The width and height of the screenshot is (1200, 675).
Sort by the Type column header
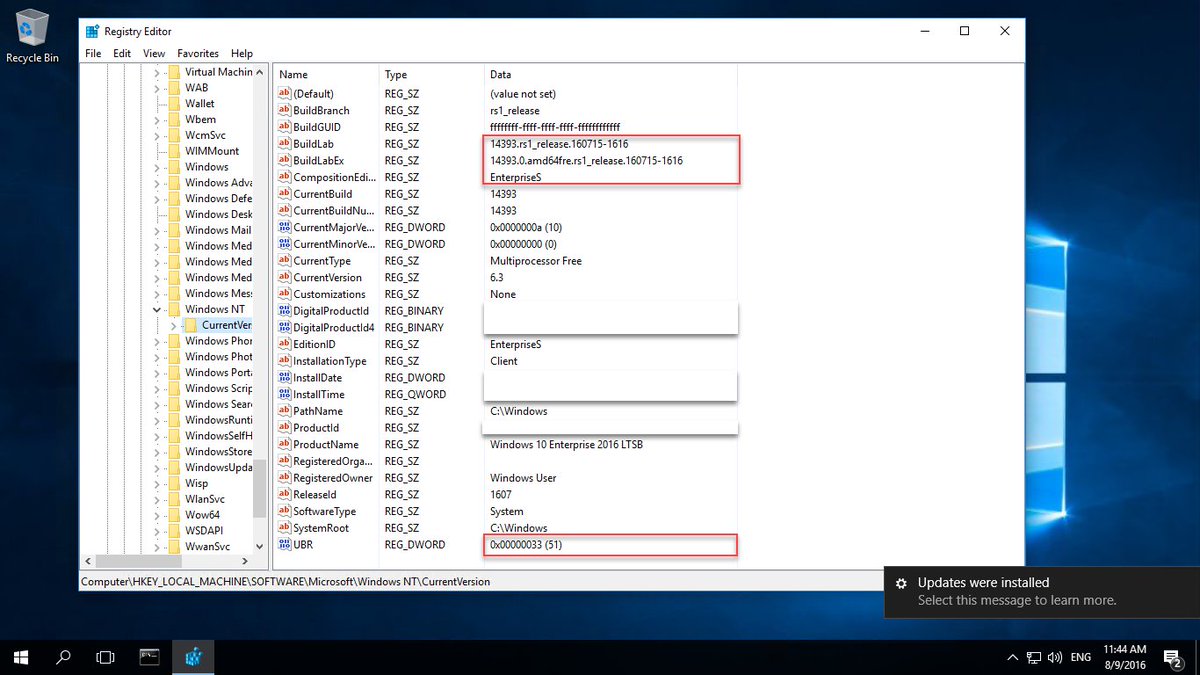tap(431, 75)
